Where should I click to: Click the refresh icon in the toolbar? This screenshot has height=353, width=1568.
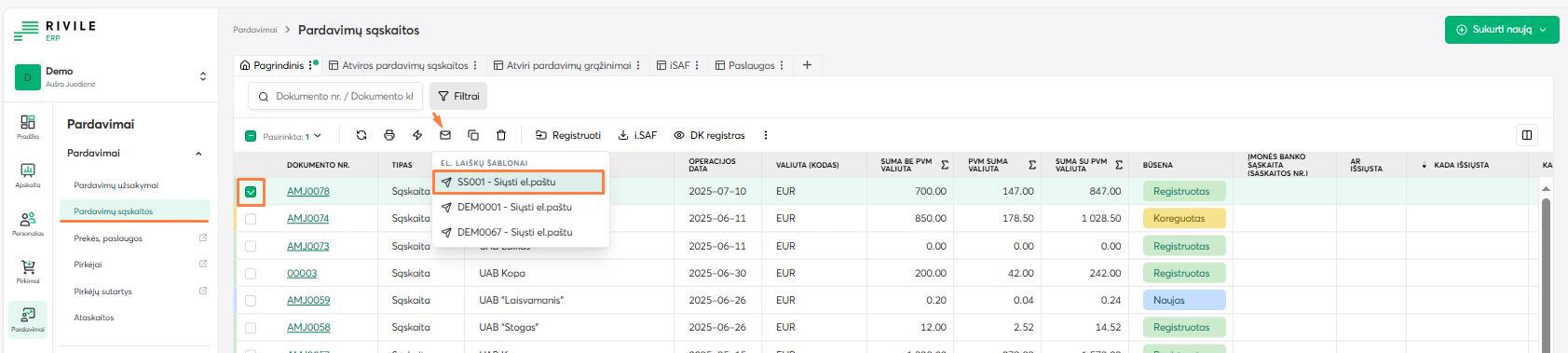click(x=361, y=135)
